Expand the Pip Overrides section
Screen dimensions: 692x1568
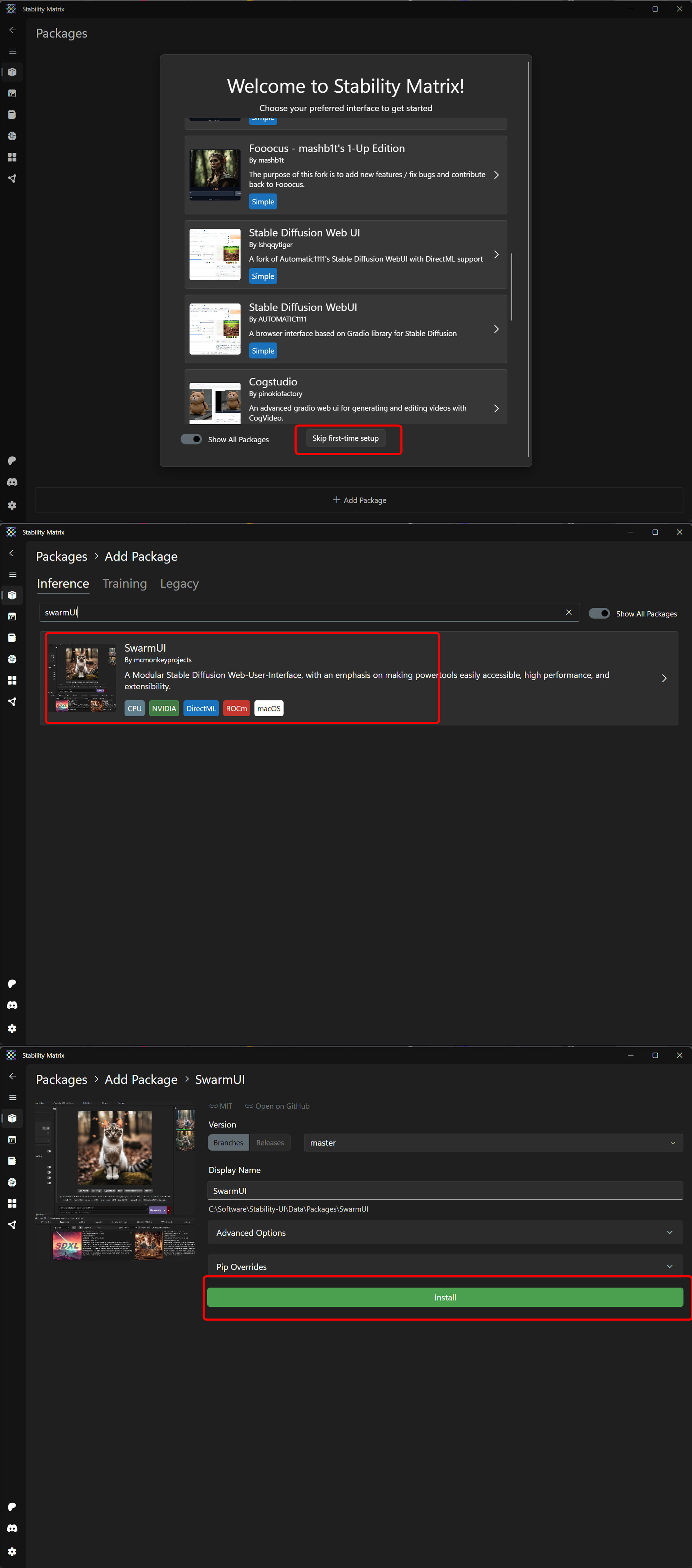click(445, 1267)
